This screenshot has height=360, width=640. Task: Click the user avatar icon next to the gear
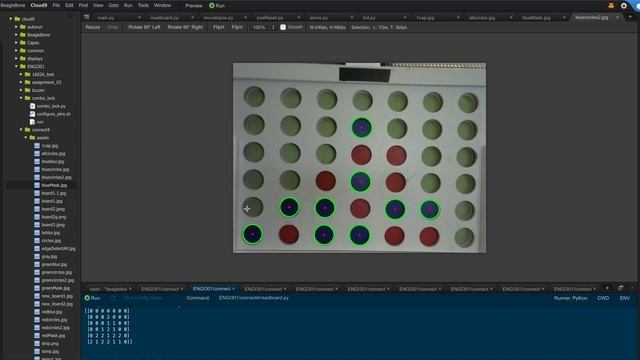click(x=611, y=6)
